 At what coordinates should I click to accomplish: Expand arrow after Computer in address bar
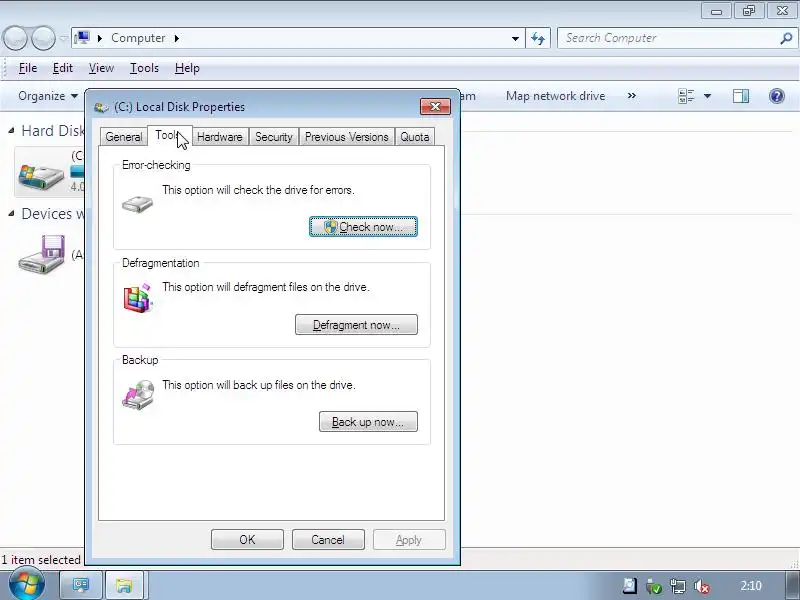tap(177, 38)
